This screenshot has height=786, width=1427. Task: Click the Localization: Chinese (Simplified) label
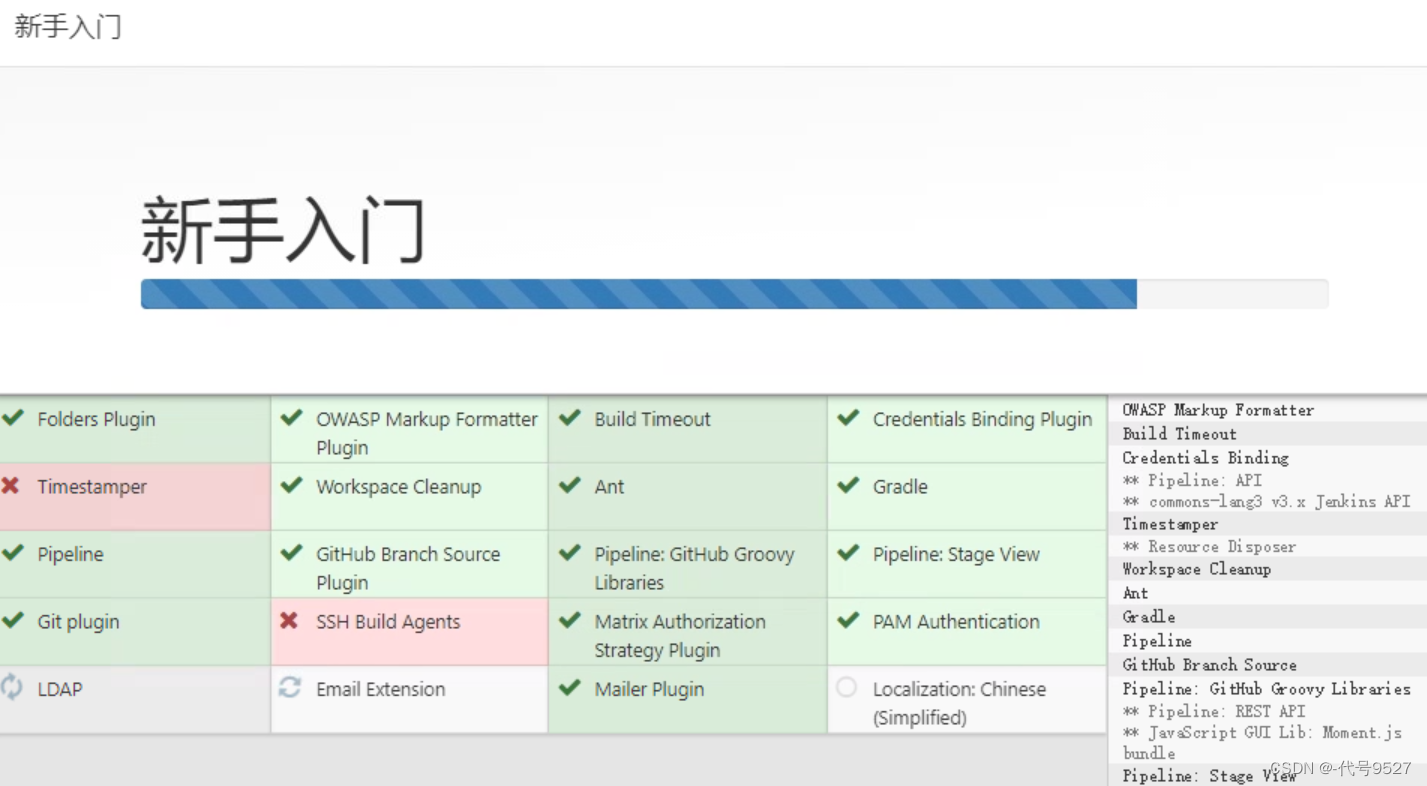tap(959, 703)
